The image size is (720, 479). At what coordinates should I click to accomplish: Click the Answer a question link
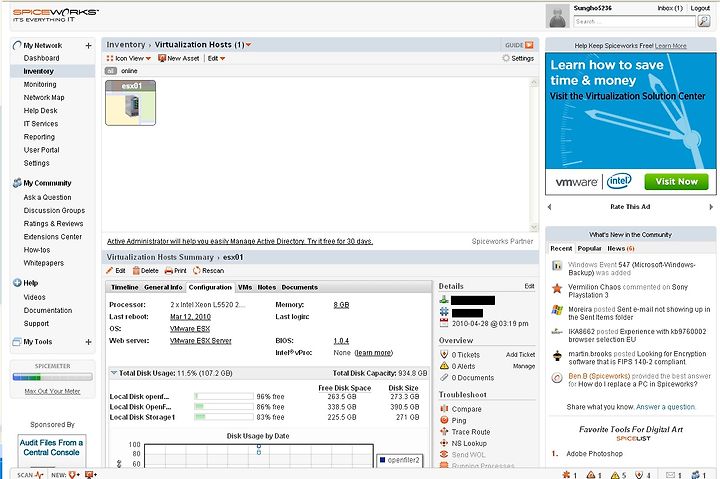coord(666,407)
